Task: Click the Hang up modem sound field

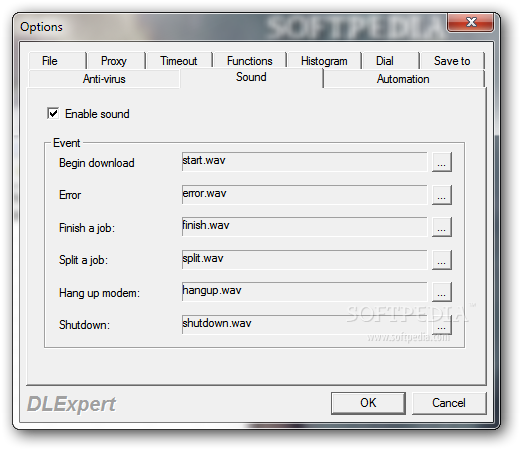Action: point(304,292)
